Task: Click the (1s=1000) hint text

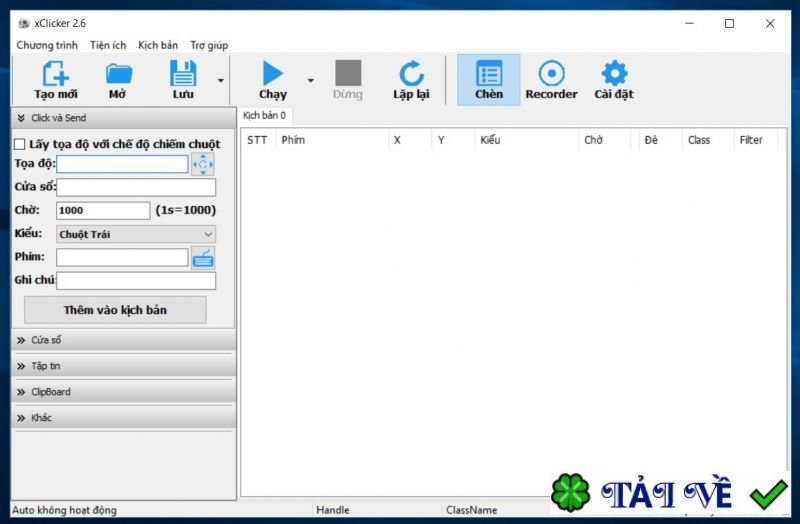Action: (x=186, y=210)
